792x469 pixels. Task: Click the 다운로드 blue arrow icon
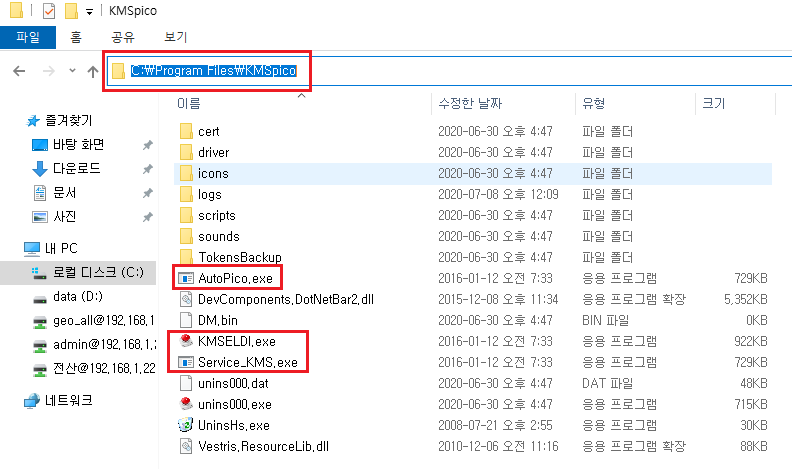40,169
